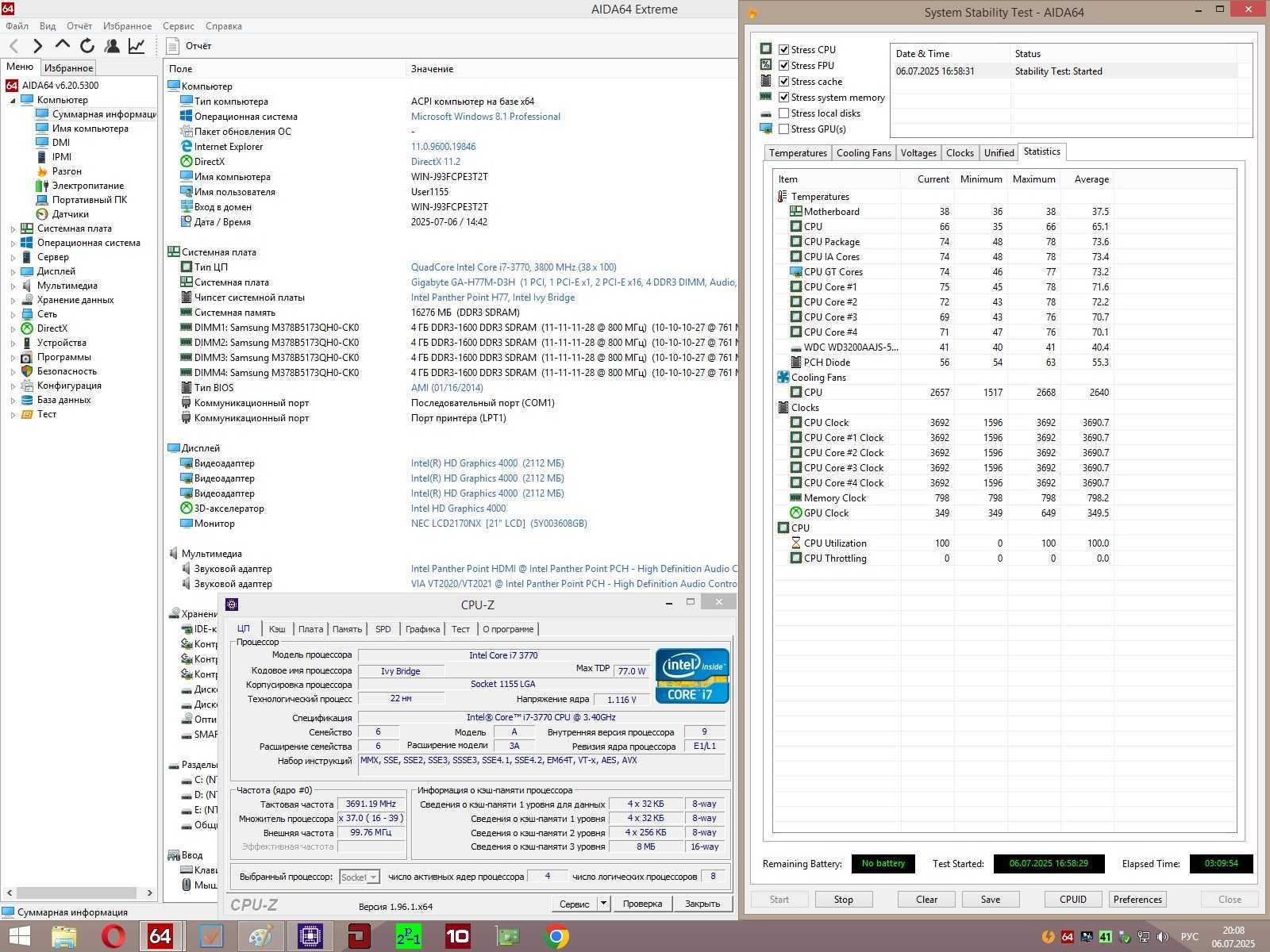This screenshot has height=952, width=1270.
Task: Click the up-level arrow in AIDA64 toolbar
Action: [63, 45]
